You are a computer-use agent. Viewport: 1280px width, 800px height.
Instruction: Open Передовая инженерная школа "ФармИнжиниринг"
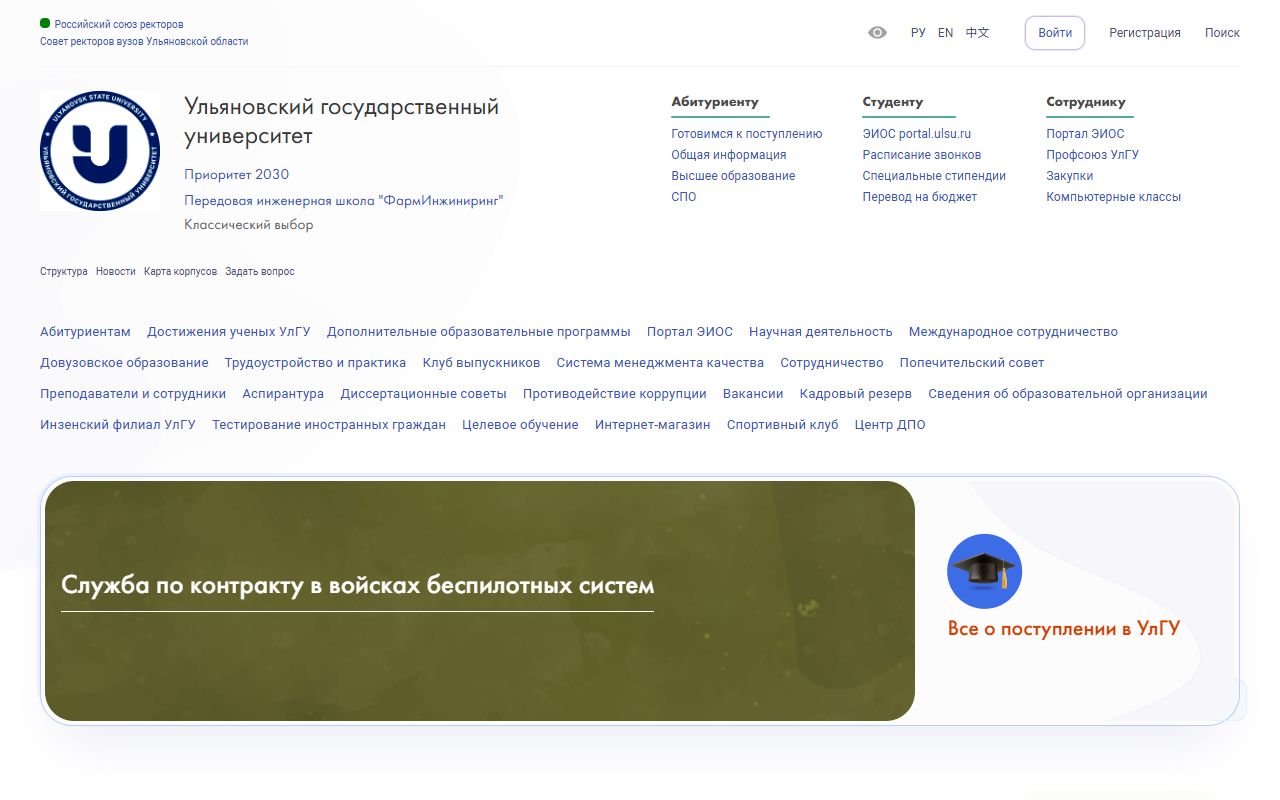(x=344, y=200)
